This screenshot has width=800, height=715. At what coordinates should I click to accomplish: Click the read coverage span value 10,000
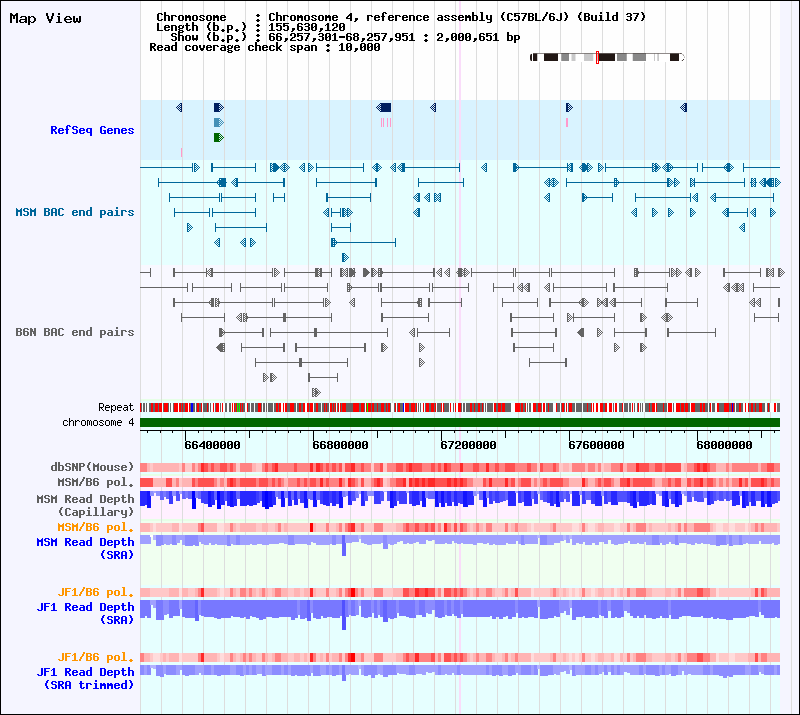(359, 47)
